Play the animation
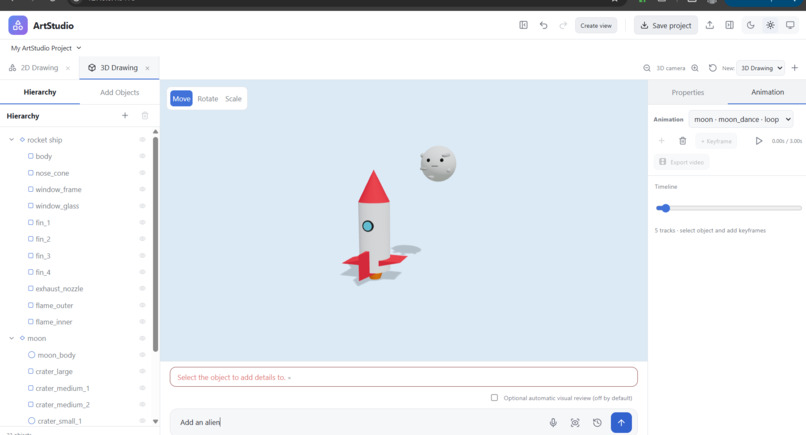This screenshot has width=806, height=435. point(759,141)
